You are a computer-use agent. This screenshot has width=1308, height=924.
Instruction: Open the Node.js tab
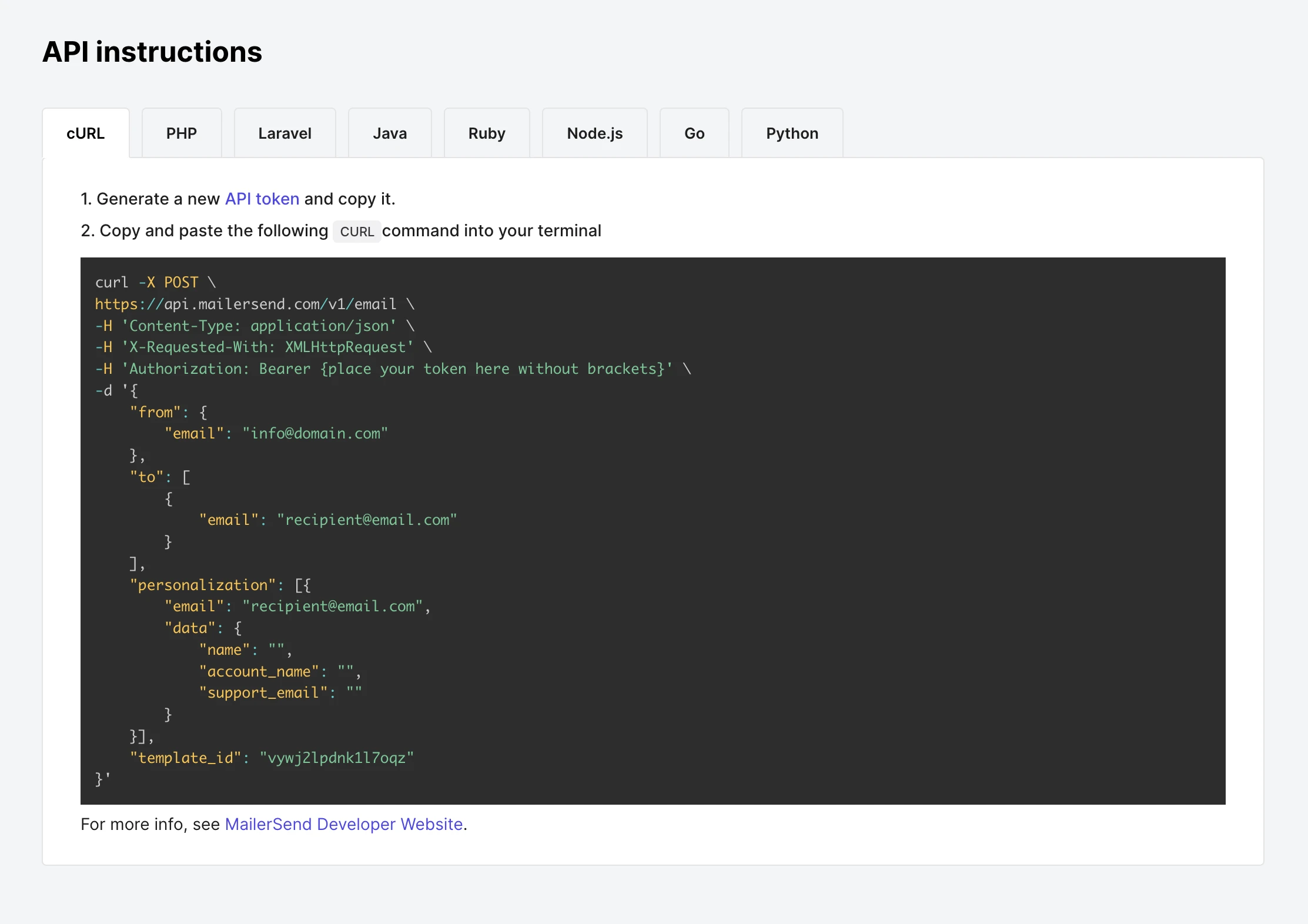click(594, 133)
